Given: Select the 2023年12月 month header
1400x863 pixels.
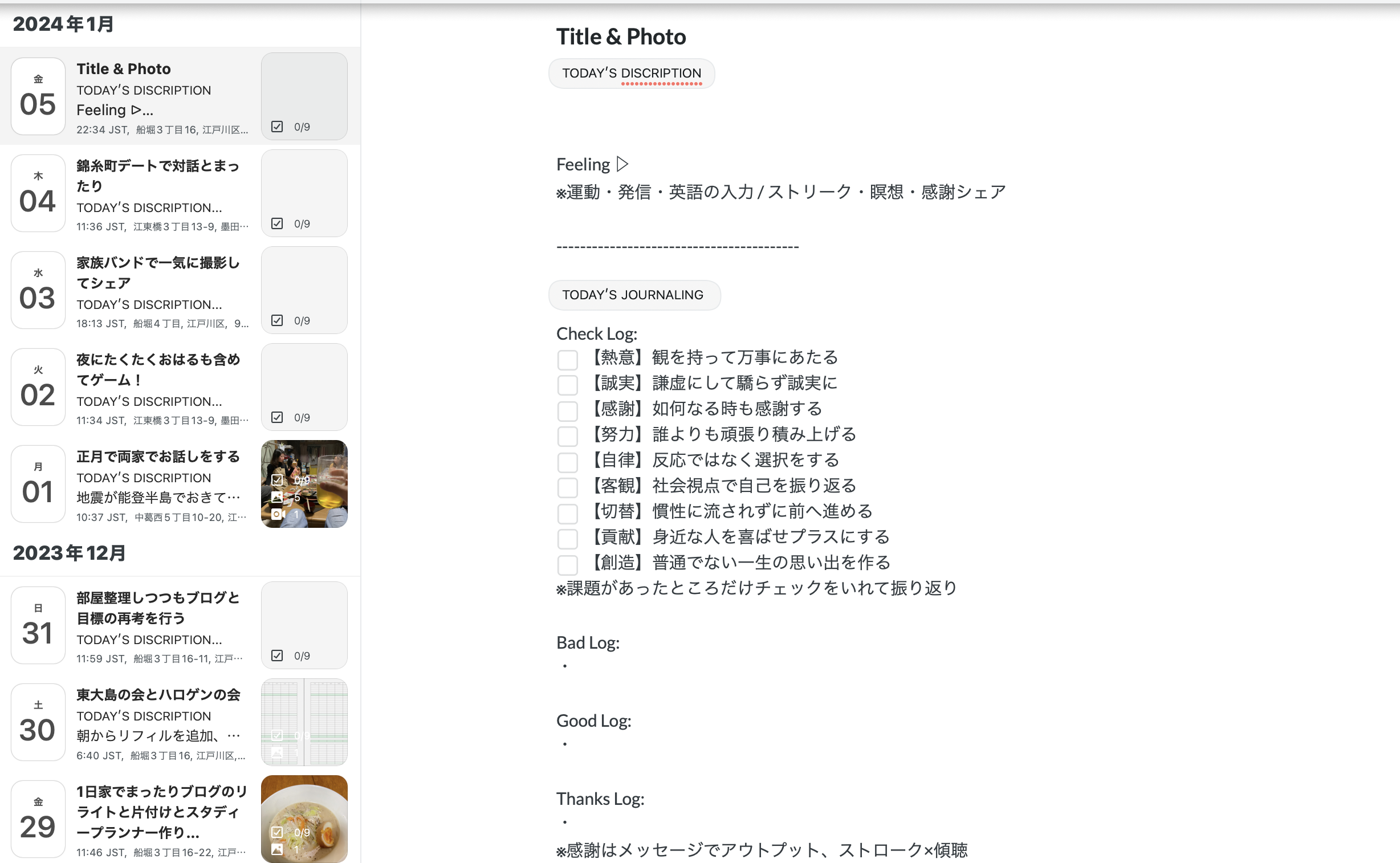Looking at the screenshot, I should click(x=69, y=553).
